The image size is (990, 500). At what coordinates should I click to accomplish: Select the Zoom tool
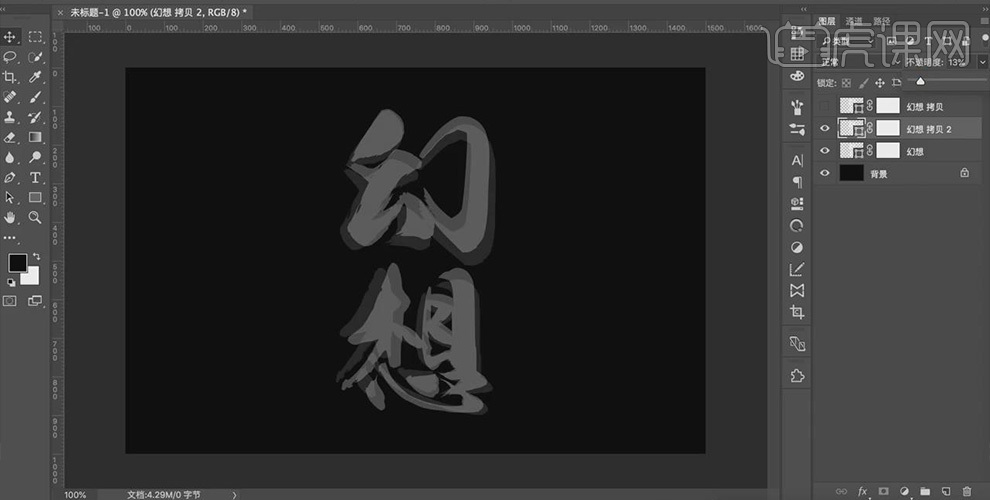pos(35,218)
